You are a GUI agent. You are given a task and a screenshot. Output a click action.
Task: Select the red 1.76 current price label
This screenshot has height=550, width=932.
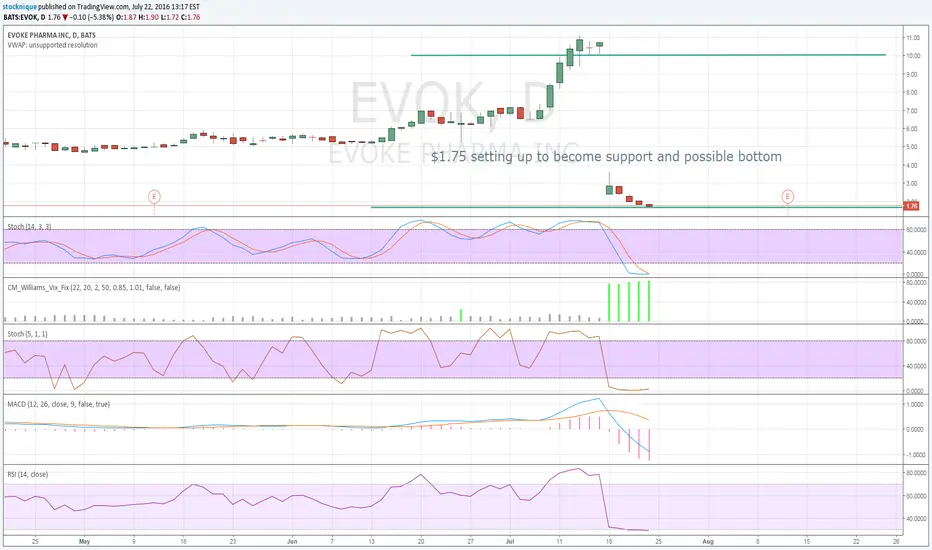(911, 206)
